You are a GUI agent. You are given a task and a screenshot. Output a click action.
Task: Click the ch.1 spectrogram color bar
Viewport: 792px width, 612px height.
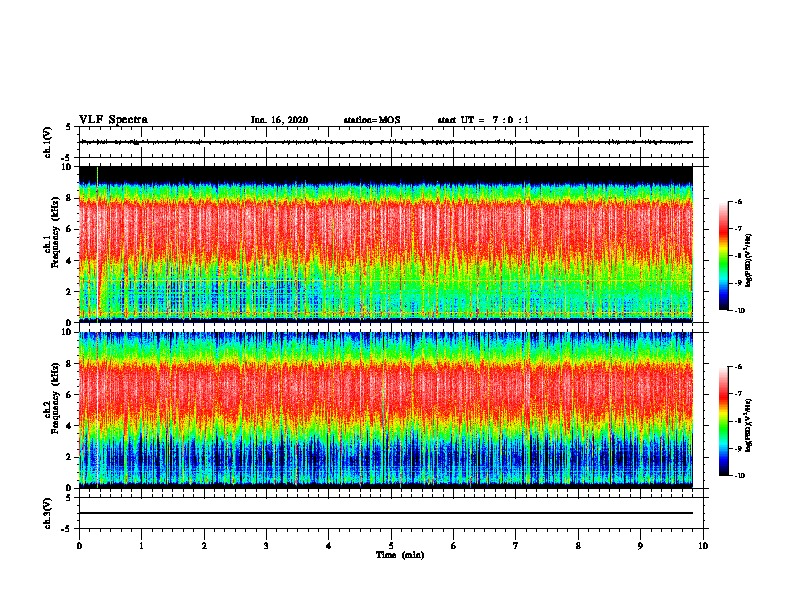tap(723, 256)
